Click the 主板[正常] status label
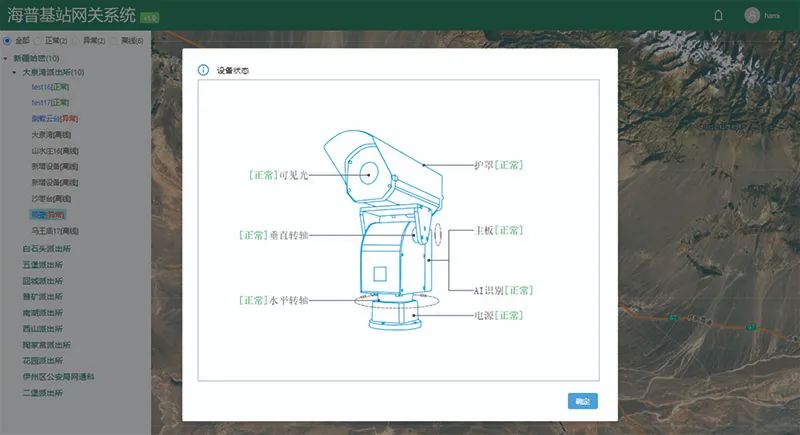800x435 pixels. point(498,231)
